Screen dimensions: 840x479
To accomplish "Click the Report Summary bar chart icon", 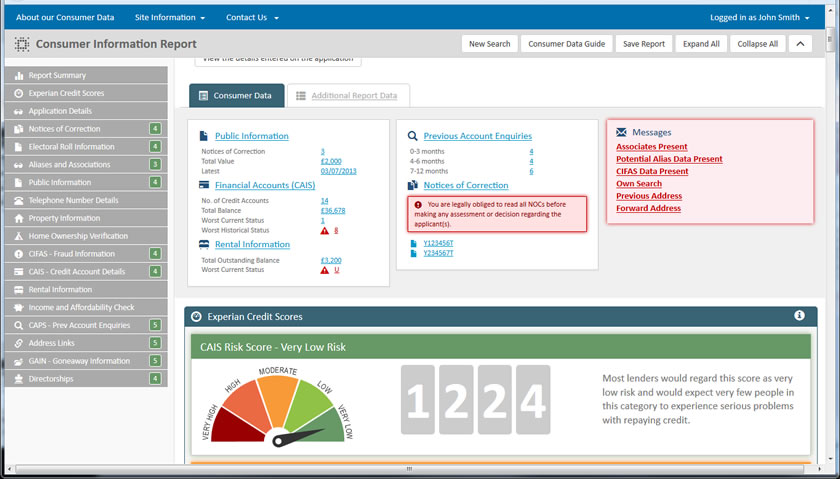I will coord(19,76).
